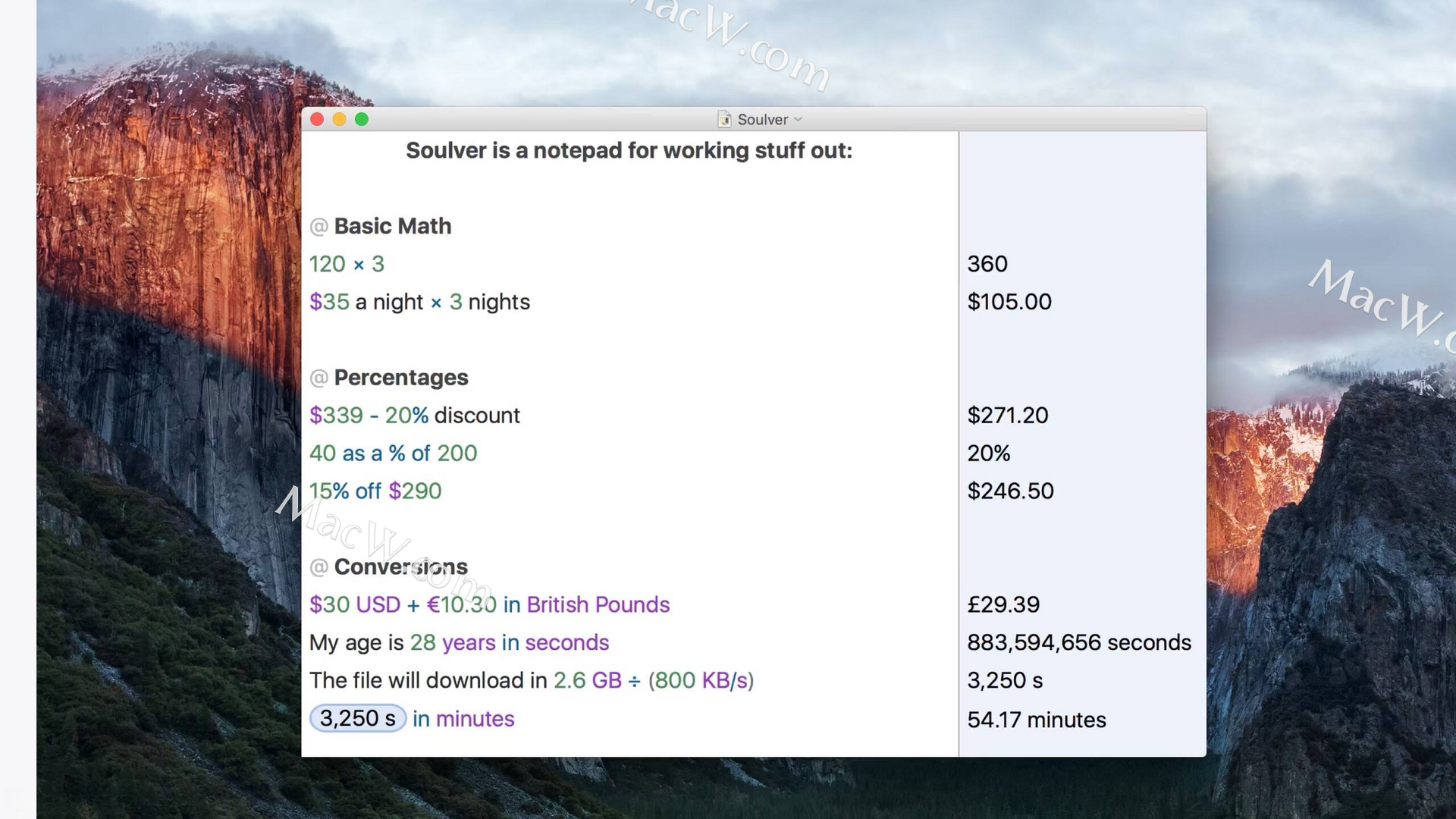Click the '15% off $290' line

click(375, 491)
